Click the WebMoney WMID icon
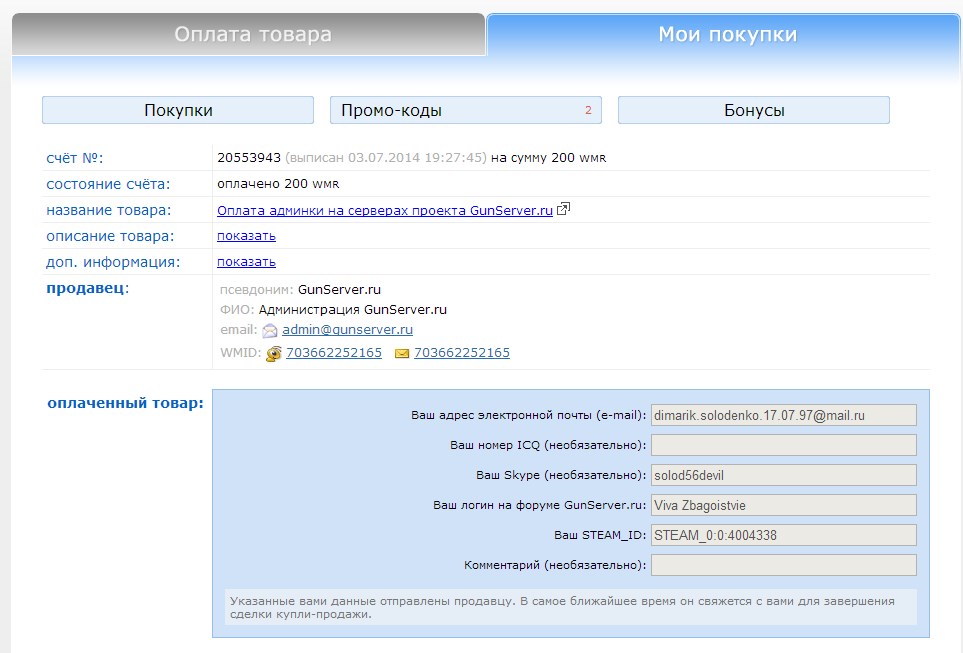This screenshot has height=653, width=963. [x=274, y=354]
